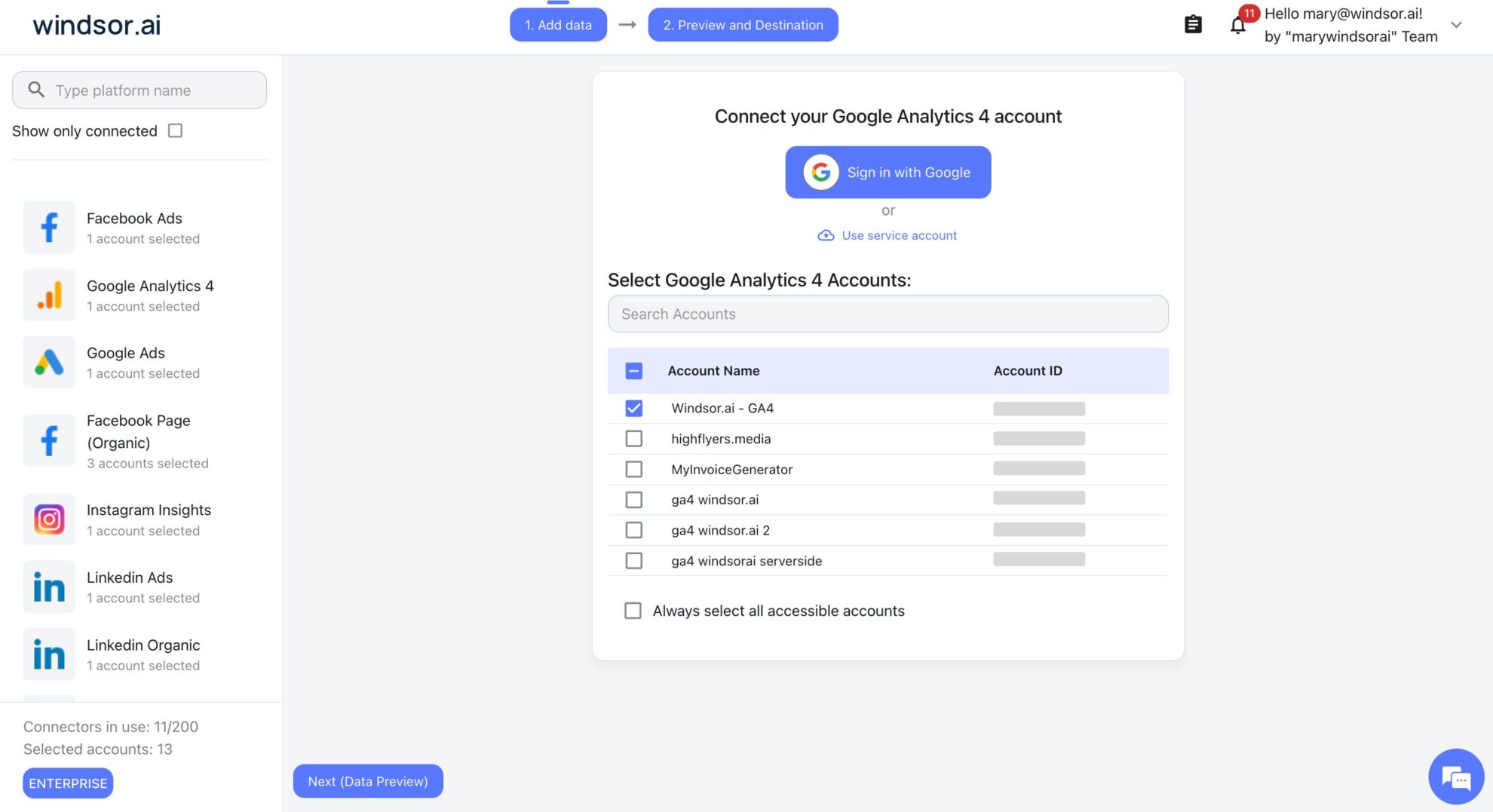Click the Linkedin Ads icon
The width and height of the screenshot is (1493, 812).
click(x=49, y=587)
